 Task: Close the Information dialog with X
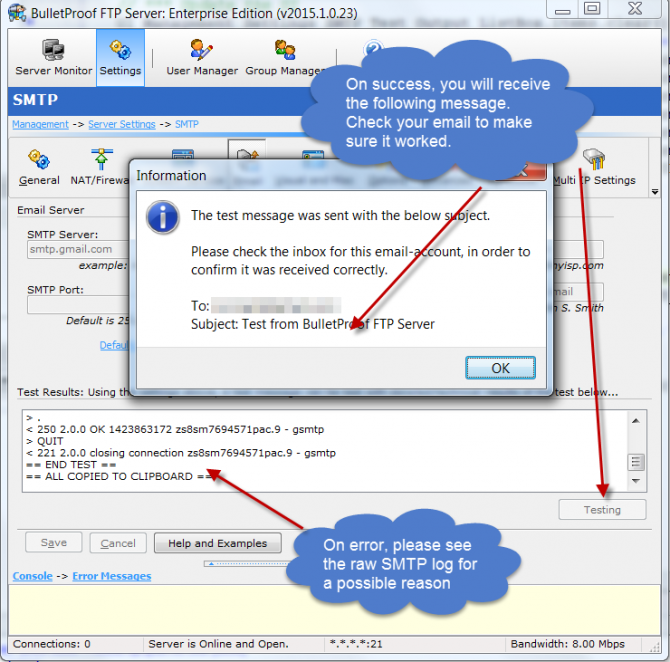520,172
